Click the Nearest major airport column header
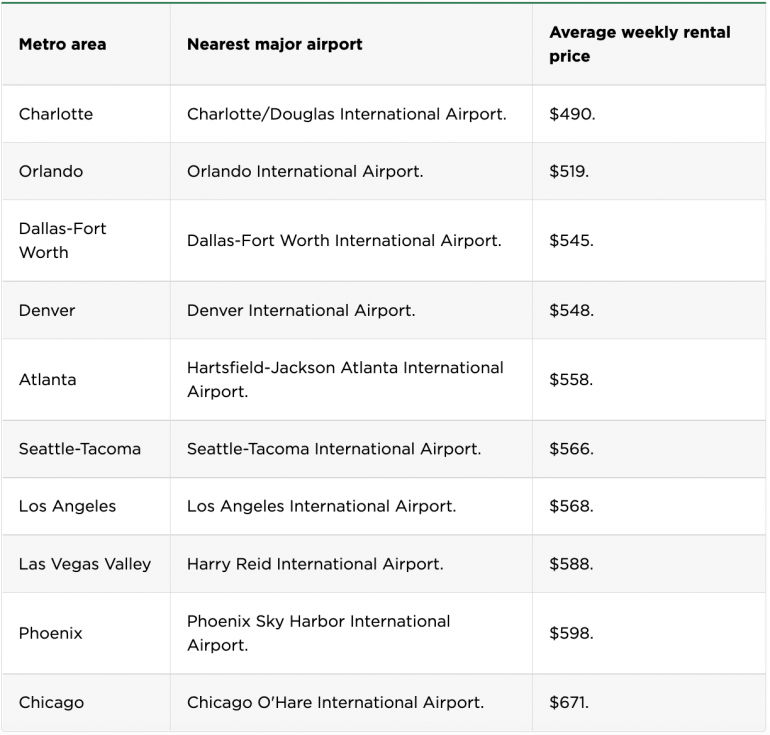Image resolution: width=770 pixels, height=735 pixels. 274,44
